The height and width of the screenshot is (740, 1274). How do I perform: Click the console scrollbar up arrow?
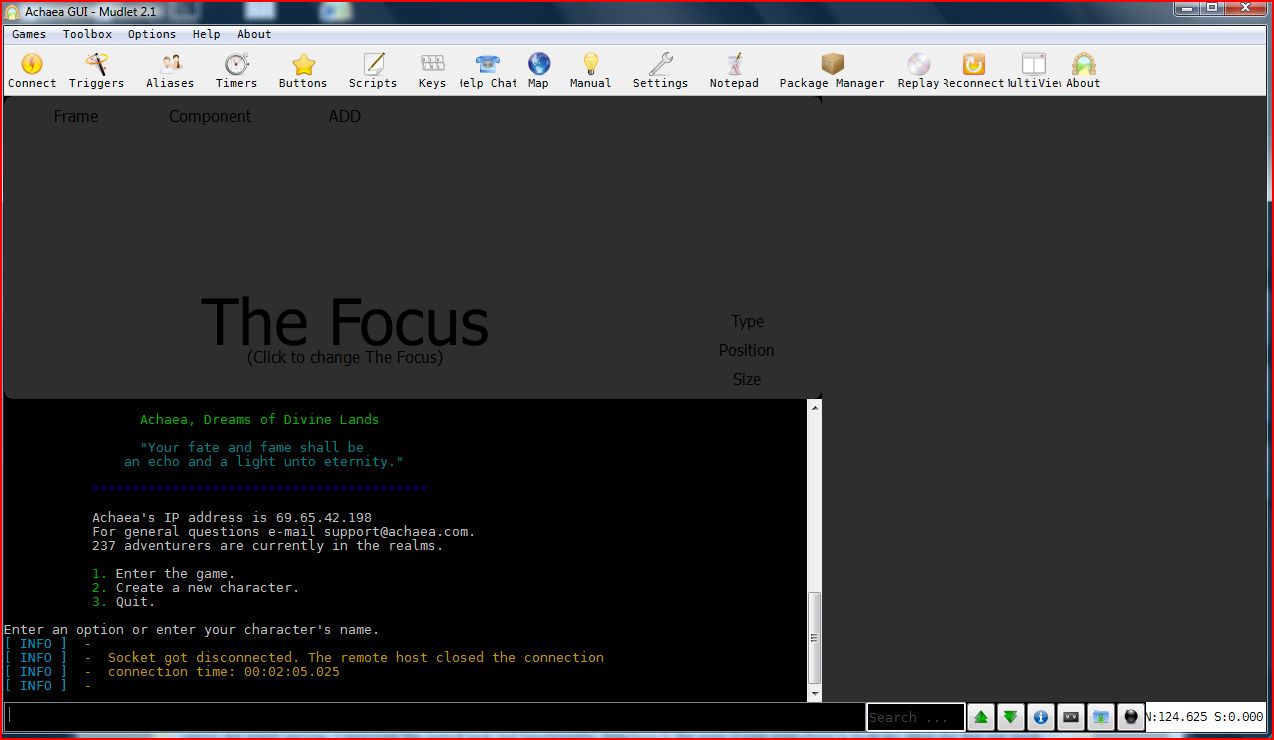tap(815, 407)
